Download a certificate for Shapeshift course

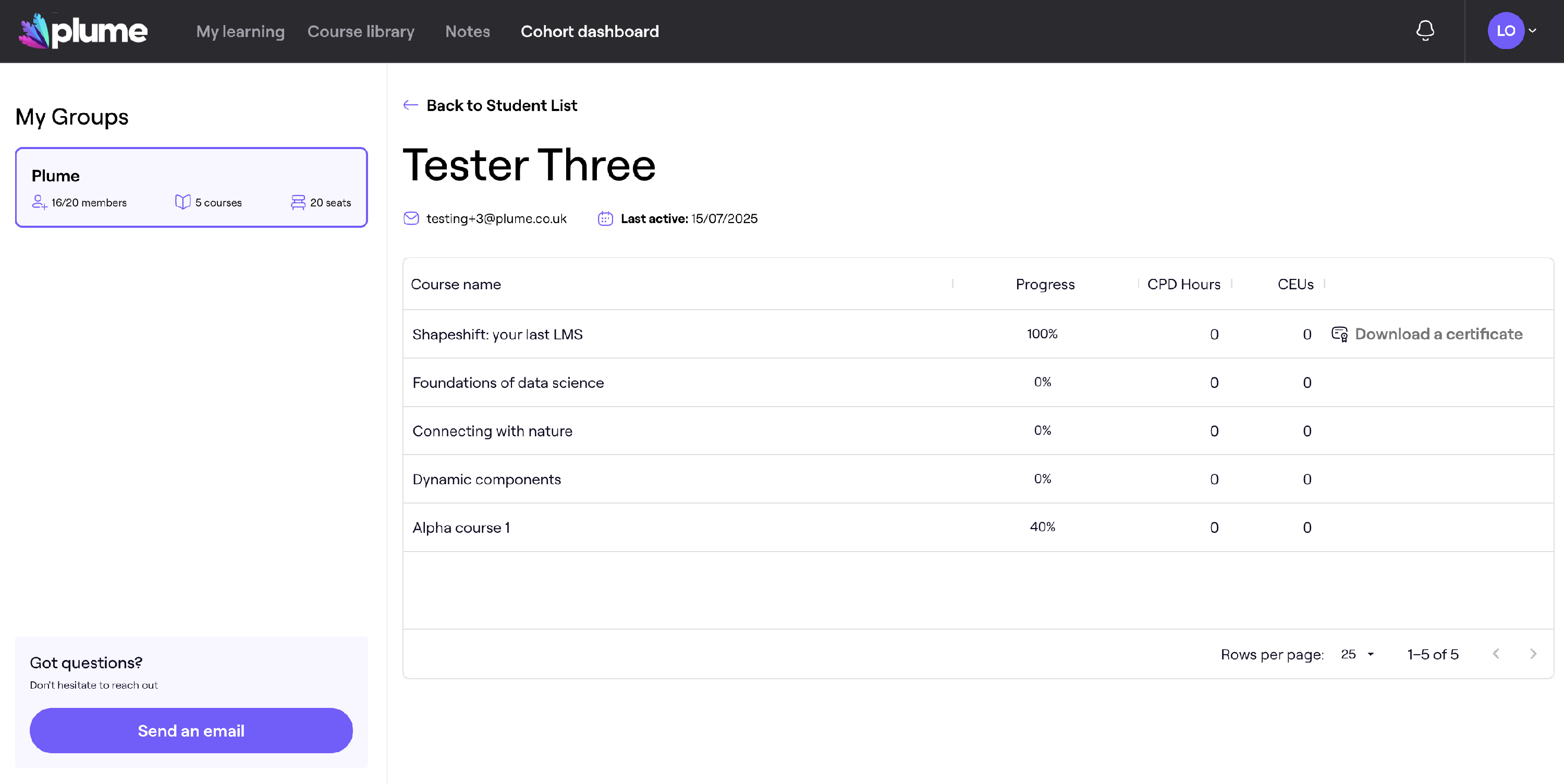pos(1438,334)
